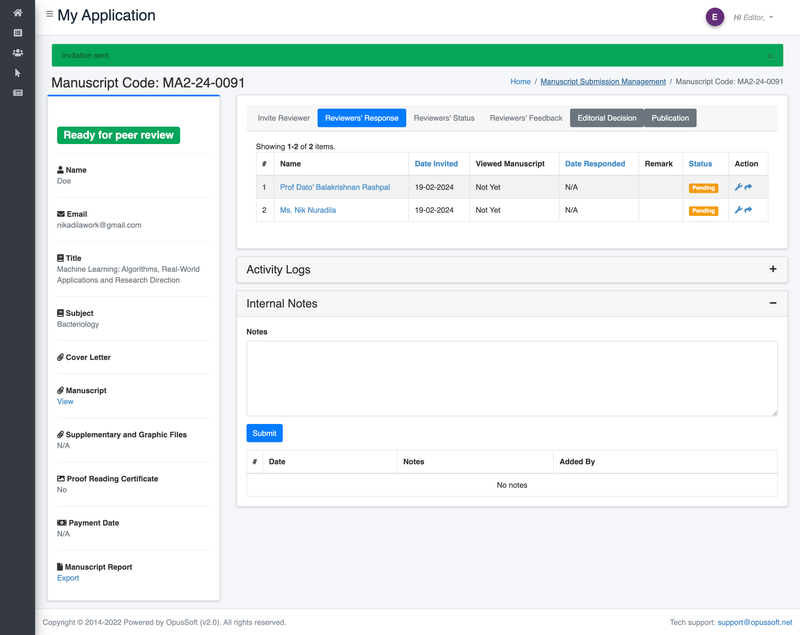The width and height of the screenshot is (800, 635).
Task: Dismiss the Invitation sent alert
Action: coord(770,56)
